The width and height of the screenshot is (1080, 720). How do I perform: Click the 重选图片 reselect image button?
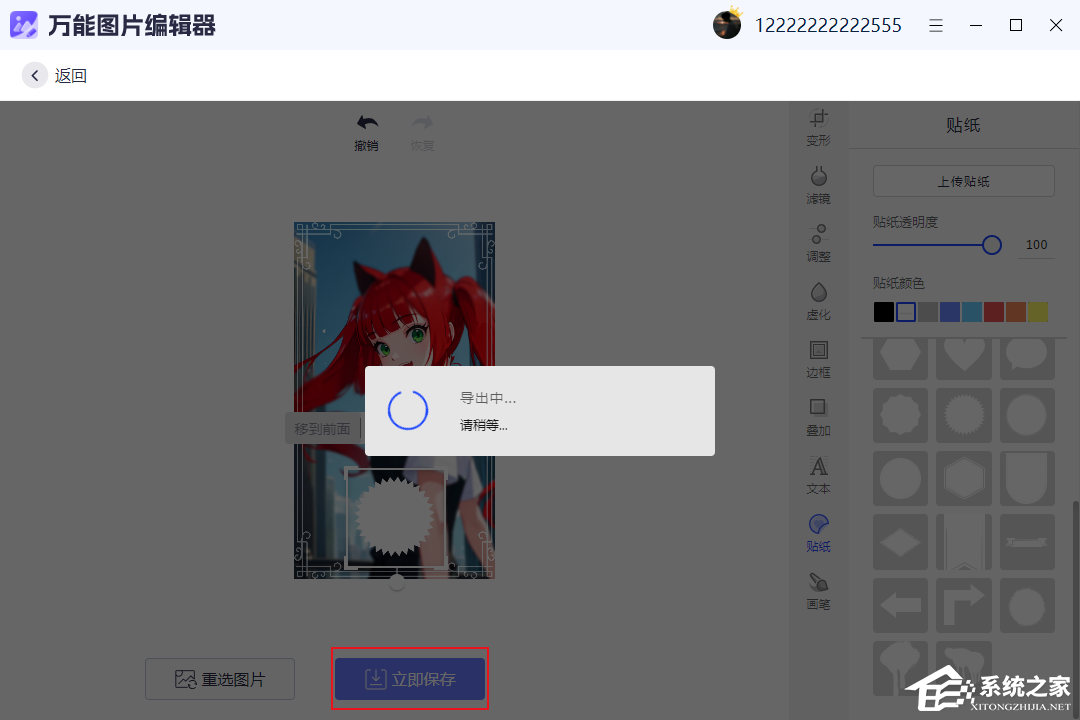[x=220, y=679]
